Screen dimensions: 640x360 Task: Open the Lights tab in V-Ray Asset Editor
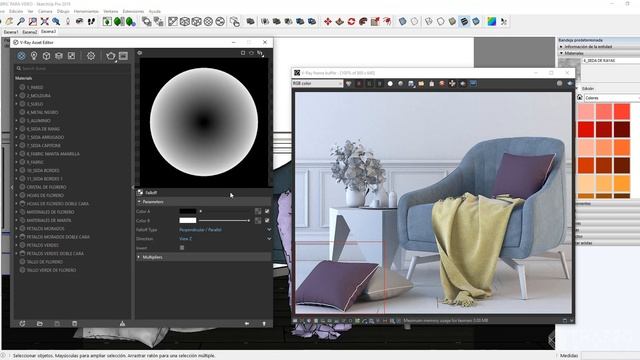coord(34,56)
